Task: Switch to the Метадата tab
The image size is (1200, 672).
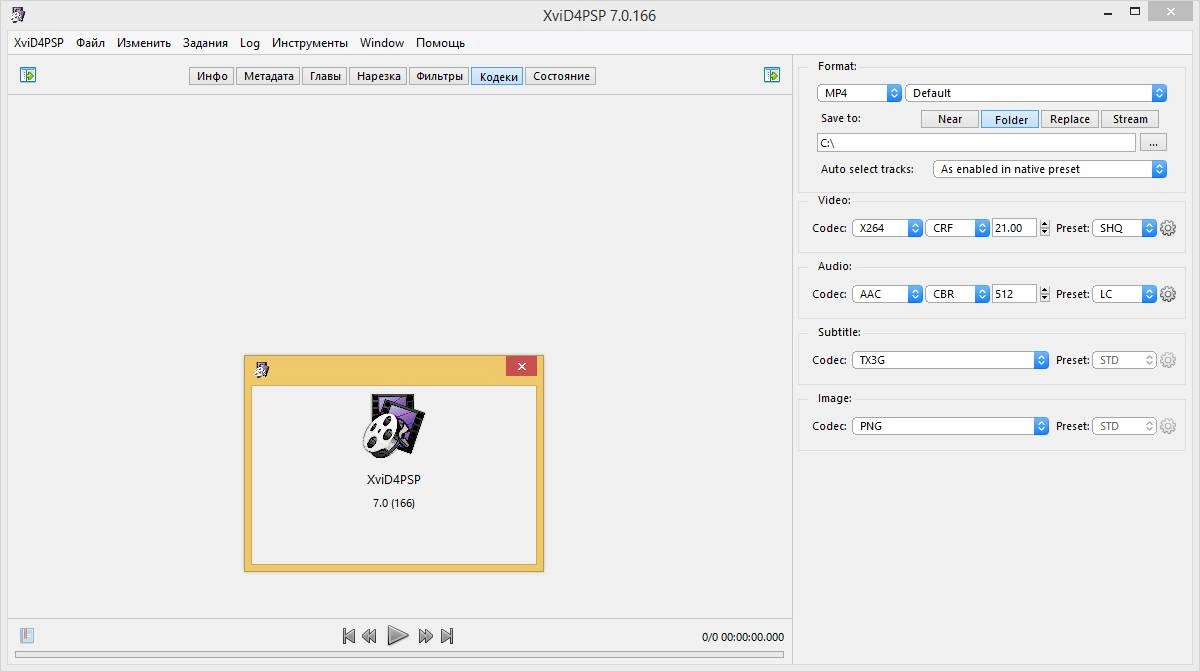Action: click(x=268, y=76)
